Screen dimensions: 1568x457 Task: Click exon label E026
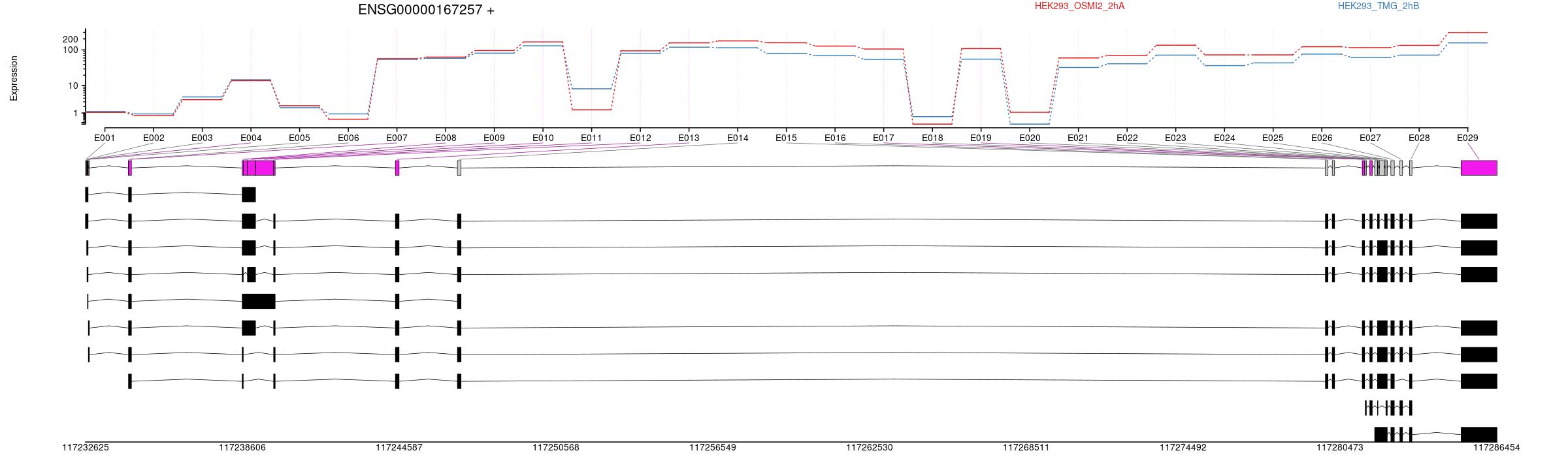pyautogui.click(x=1322, y=138)
